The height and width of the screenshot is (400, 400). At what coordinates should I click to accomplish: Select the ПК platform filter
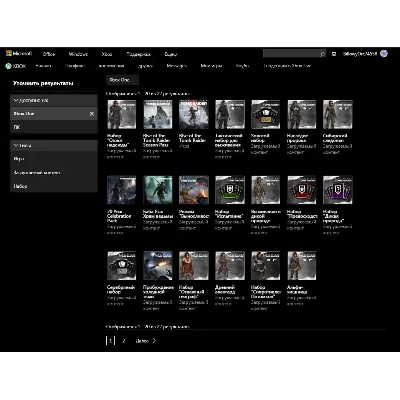tap(54, 127)
